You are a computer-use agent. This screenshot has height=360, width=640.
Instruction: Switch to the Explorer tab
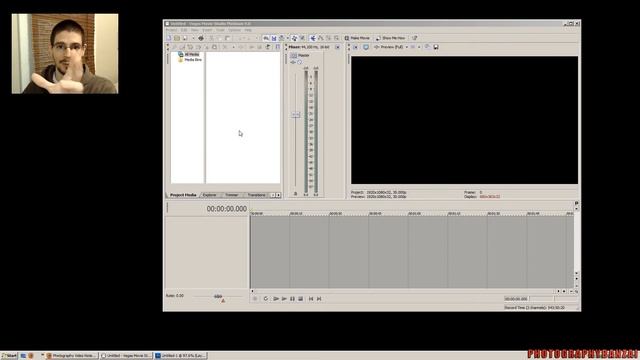tap(209, 195)
